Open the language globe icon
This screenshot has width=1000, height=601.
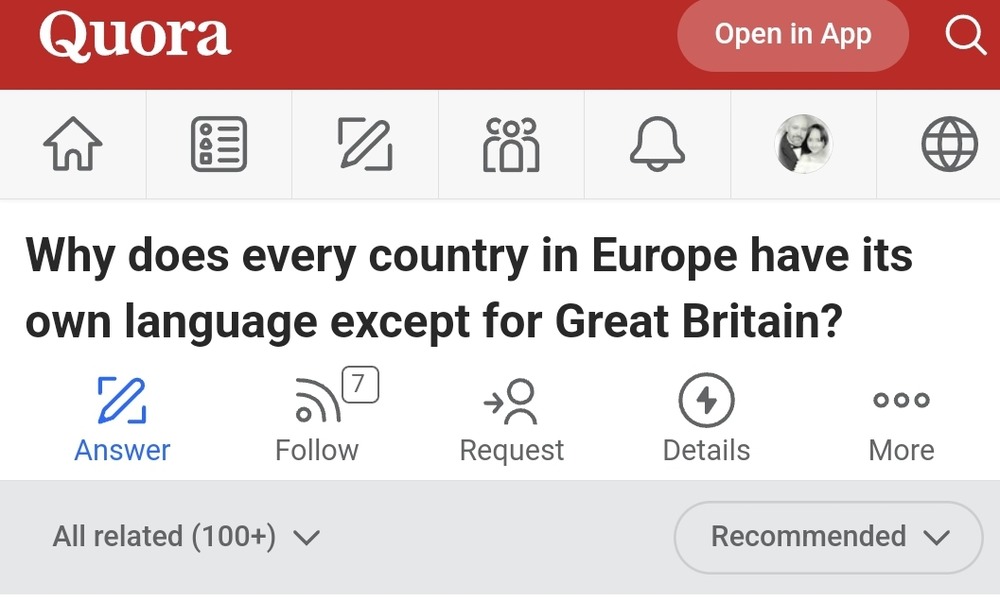950,144
